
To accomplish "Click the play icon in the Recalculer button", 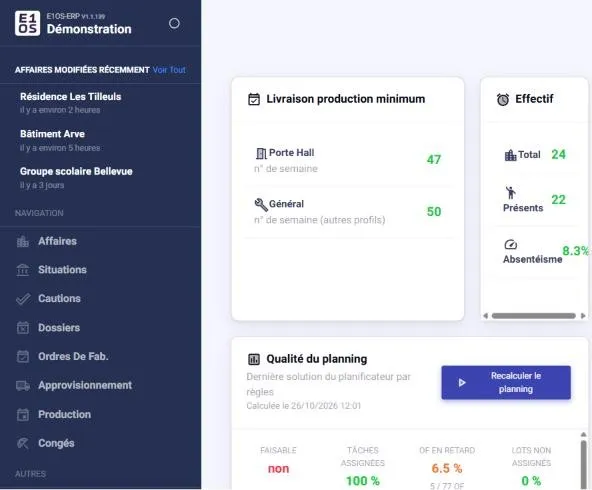I will click(x=462, y=383).
